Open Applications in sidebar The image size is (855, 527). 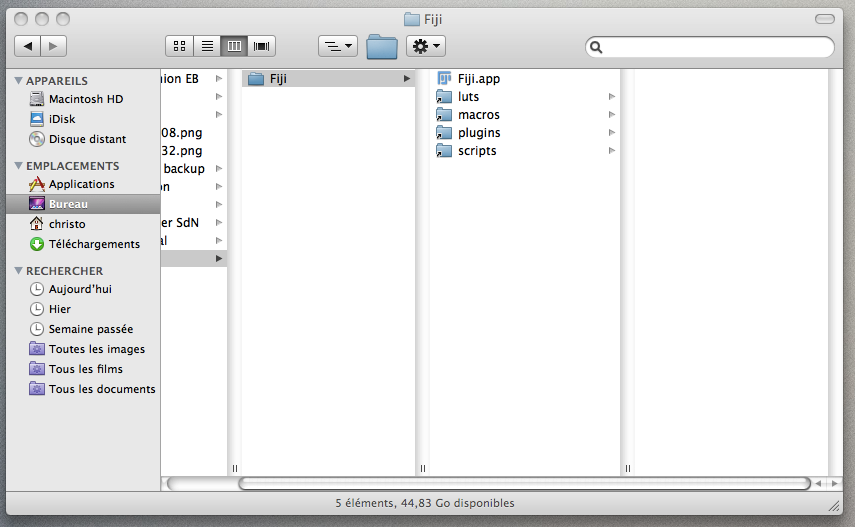click(83, 184)
